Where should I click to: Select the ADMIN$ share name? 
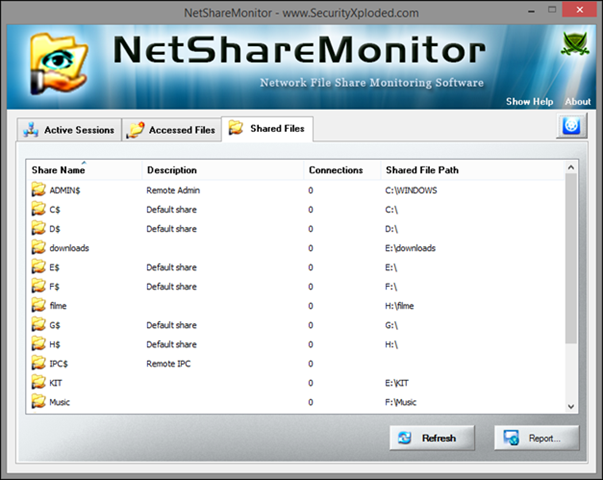[65, 190]
